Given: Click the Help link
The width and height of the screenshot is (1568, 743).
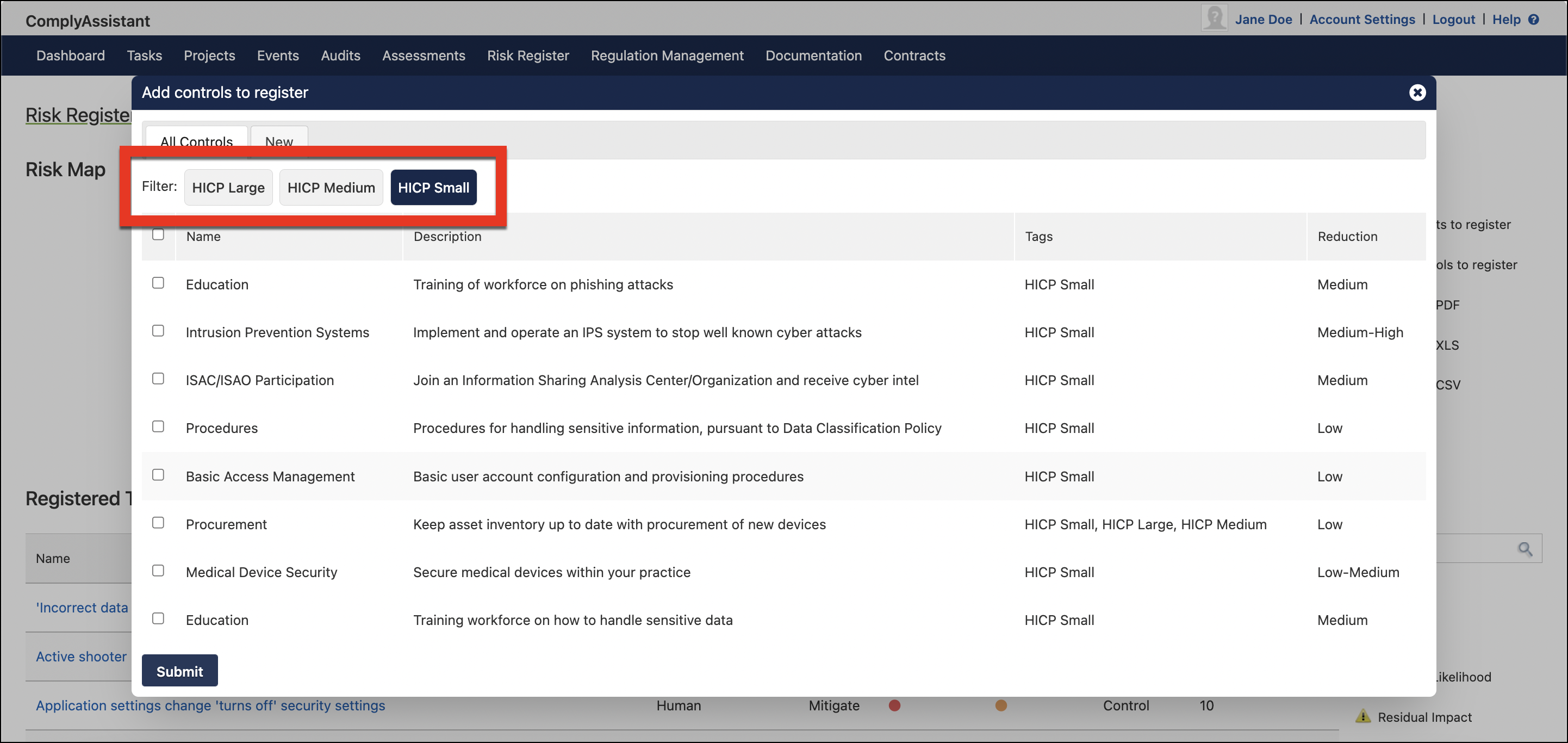Looking at the screenshot, I should tap(1506, 20).
